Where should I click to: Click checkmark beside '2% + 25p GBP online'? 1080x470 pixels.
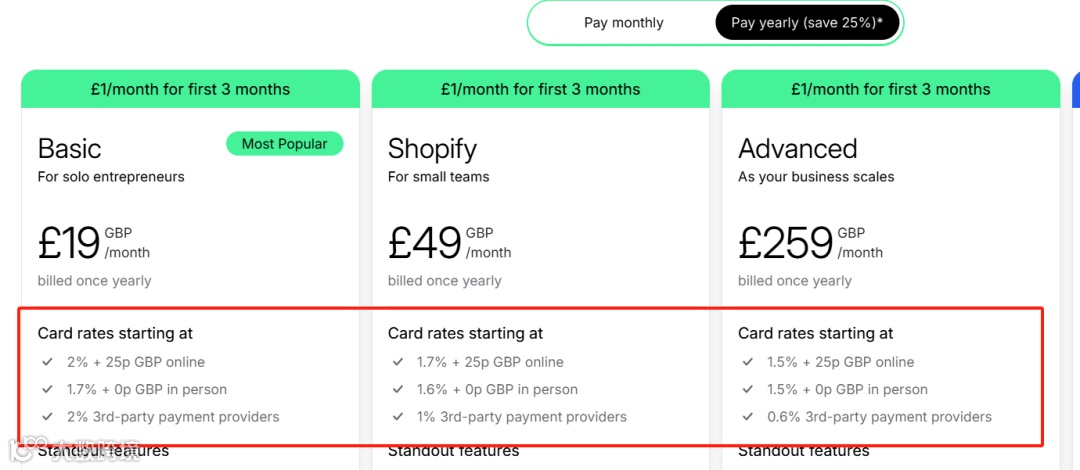click(x=47, y=362)
